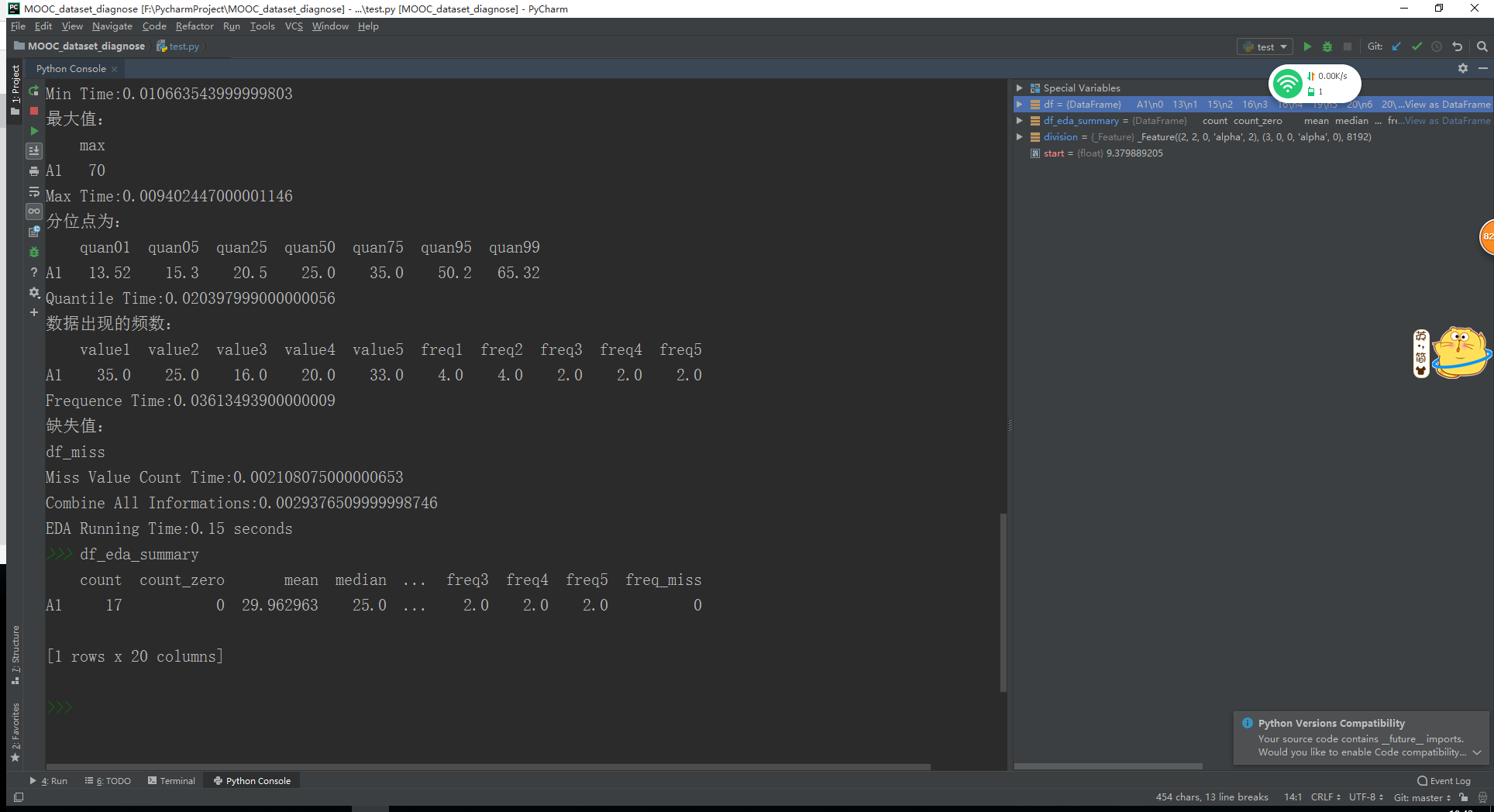Click the green Execute arrow in console toolbar

click(x=33, y=131)
